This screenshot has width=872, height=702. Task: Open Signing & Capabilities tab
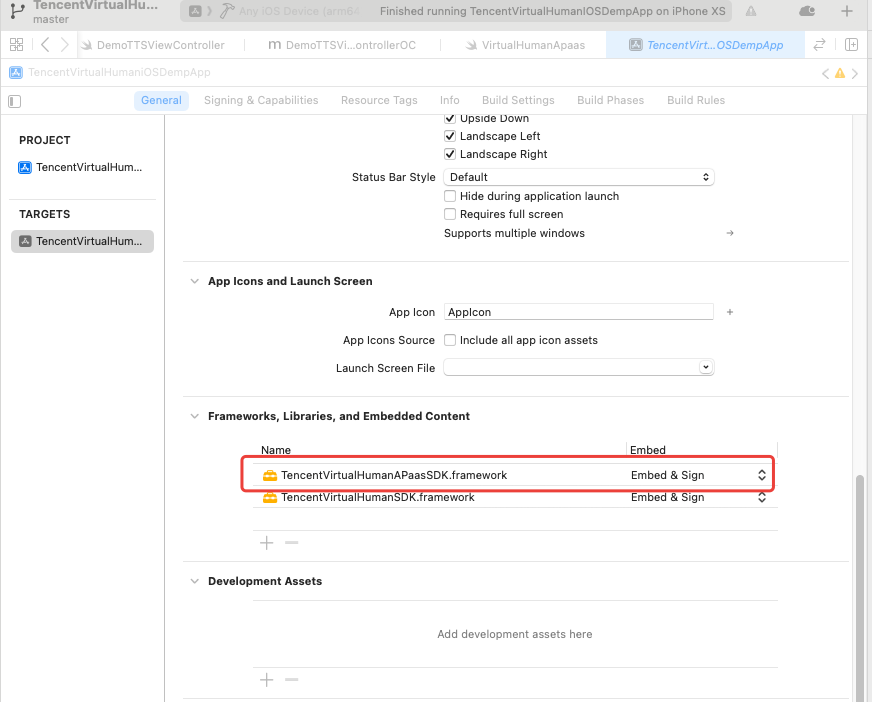click(x=261, y=100)
